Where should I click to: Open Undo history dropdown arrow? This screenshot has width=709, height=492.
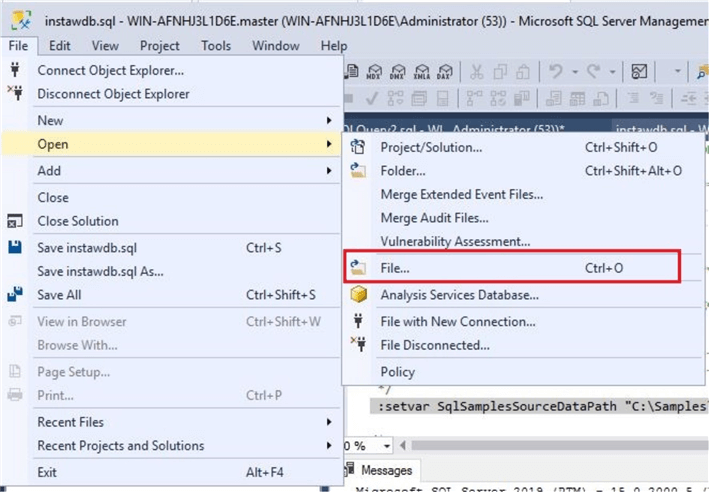coord(575,71)
